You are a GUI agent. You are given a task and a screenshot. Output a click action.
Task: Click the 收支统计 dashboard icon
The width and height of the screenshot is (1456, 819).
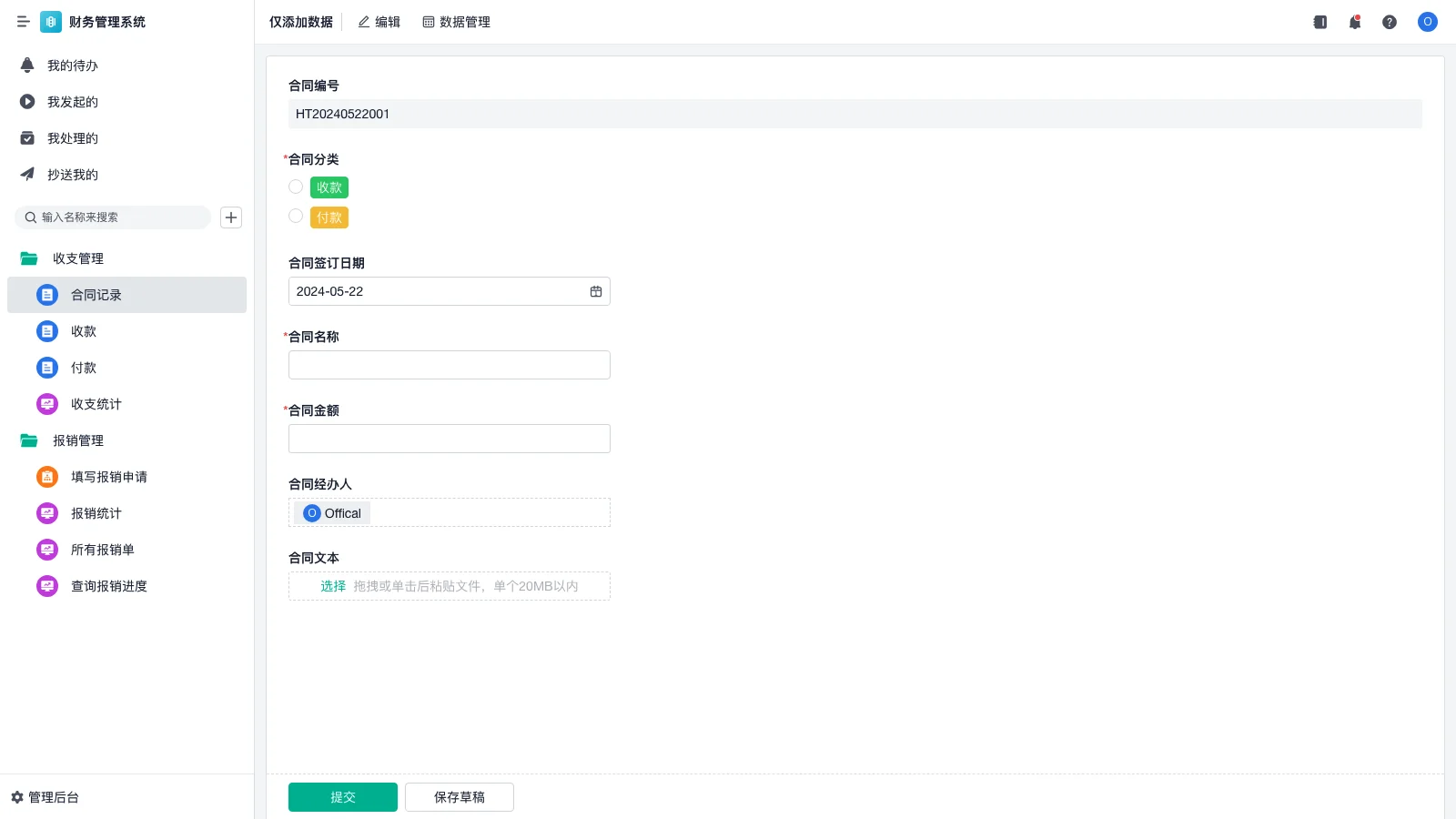[47, 404]
